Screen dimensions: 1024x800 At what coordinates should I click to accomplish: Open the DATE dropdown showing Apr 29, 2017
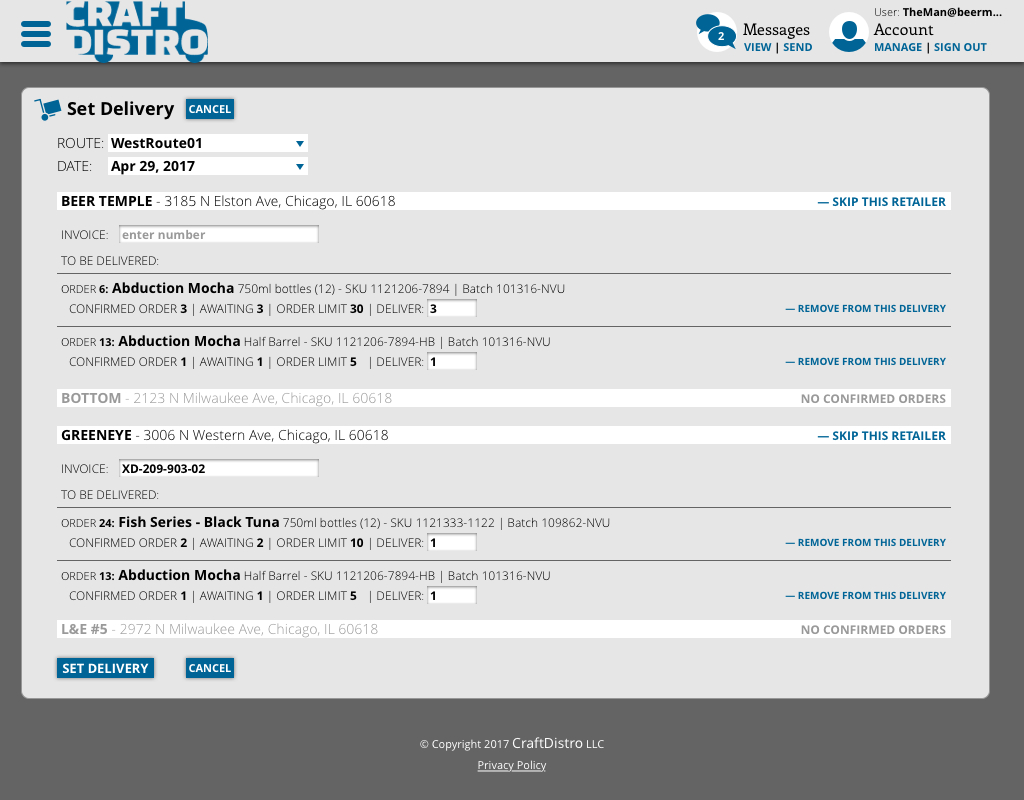pos(207,166)
